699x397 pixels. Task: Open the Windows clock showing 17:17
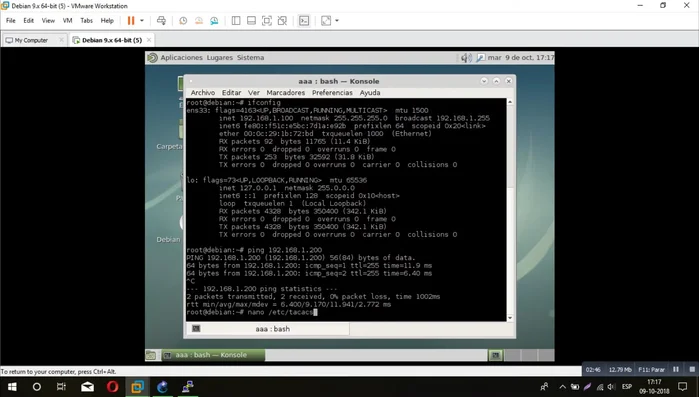point(654,387)
